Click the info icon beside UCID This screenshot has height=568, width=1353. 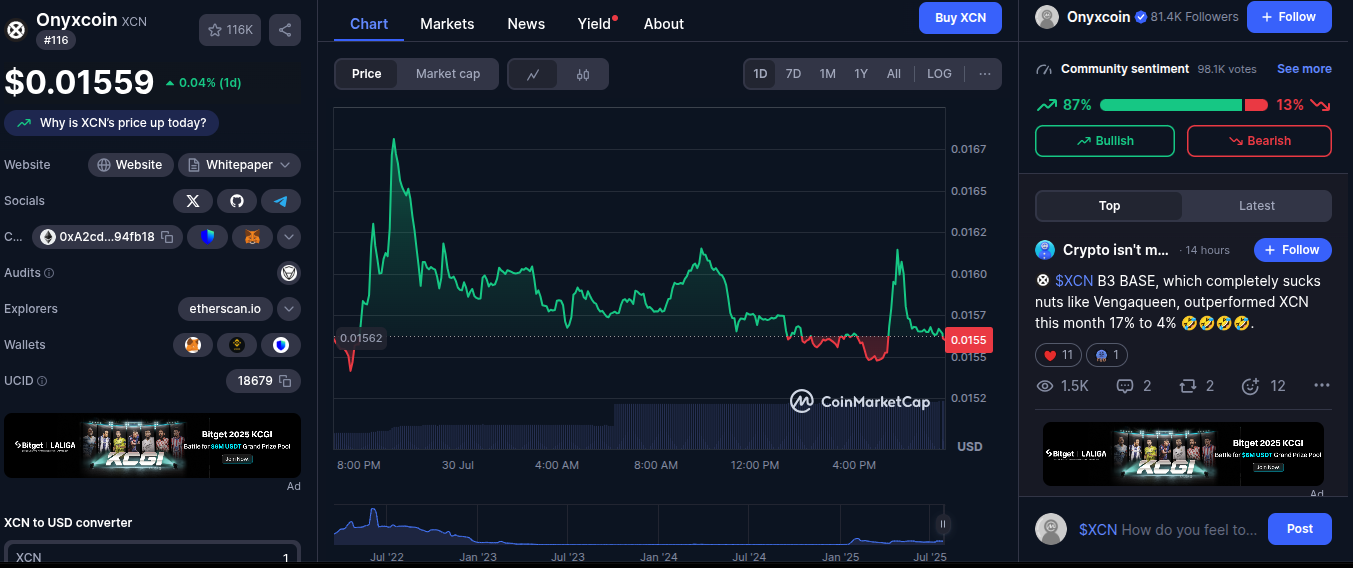tap(42, 381)
